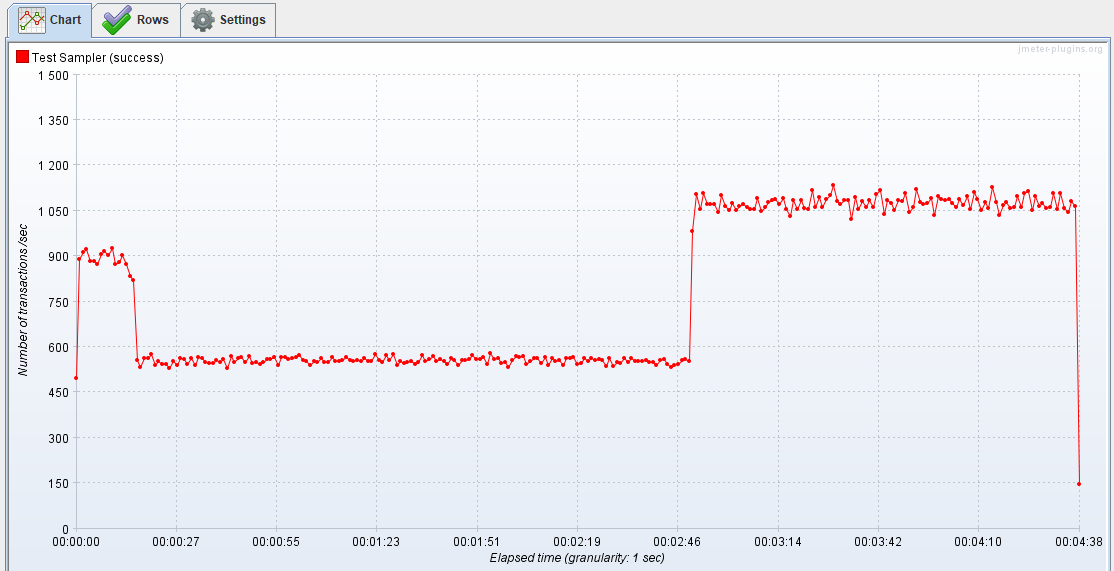Click the 'Elapsed time (granularity: 1 sec)' axis title

click(577, 558)
